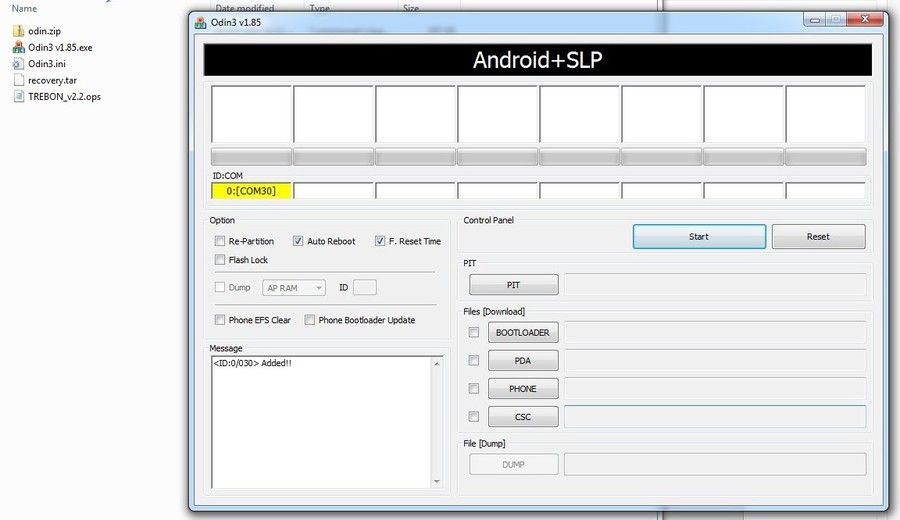Click the PHONE file path field

pyautogui.click(x=715, y=389)
